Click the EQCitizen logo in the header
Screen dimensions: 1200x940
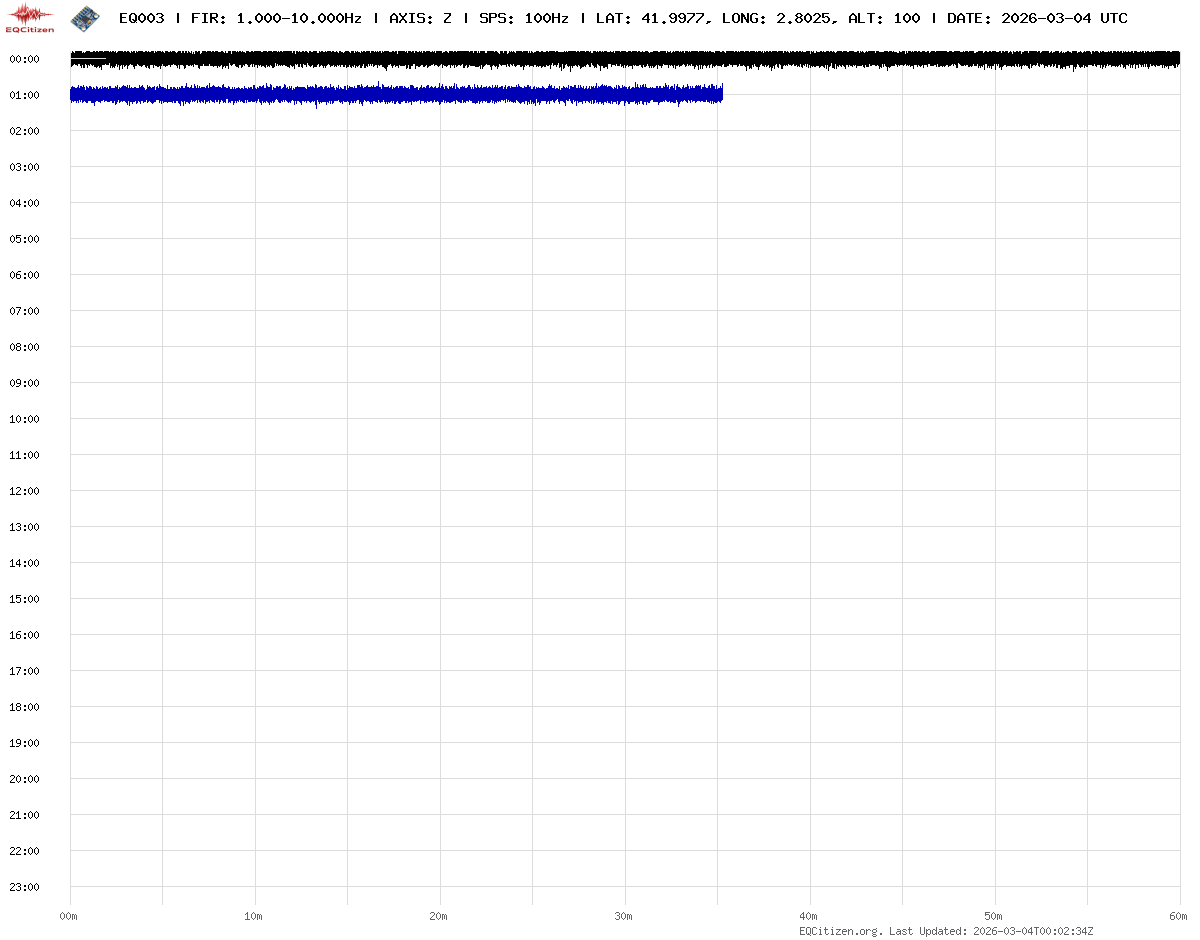(x=30, y=18)
